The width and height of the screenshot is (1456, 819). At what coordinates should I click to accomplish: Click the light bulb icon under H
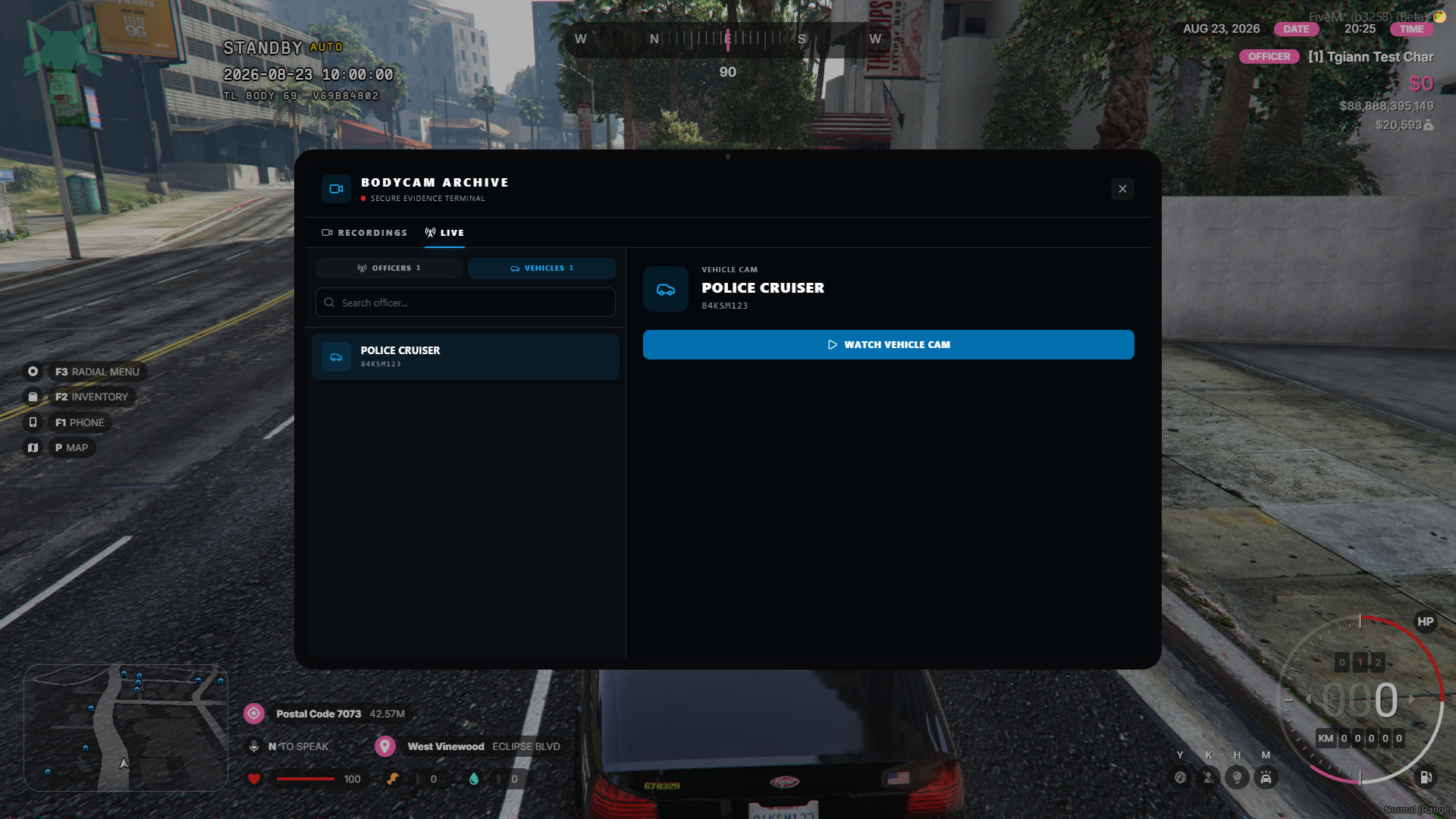(1237, 777)
